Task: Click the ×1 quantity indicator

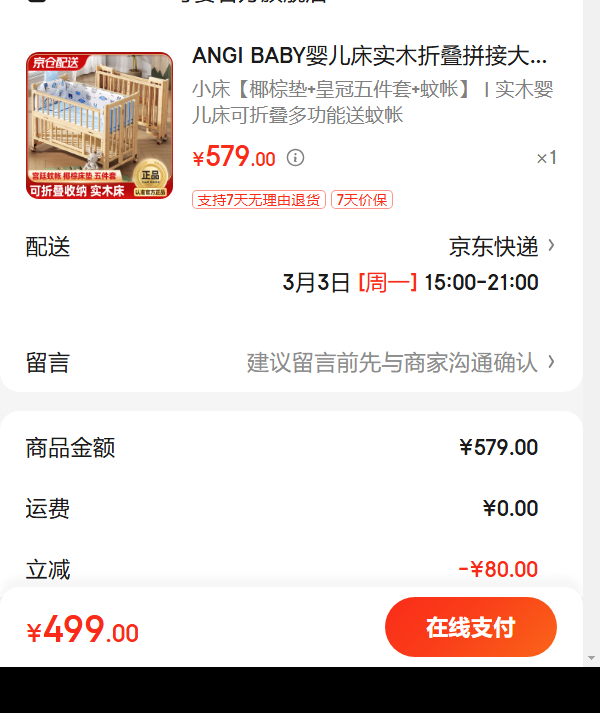Action: point(546,158)
